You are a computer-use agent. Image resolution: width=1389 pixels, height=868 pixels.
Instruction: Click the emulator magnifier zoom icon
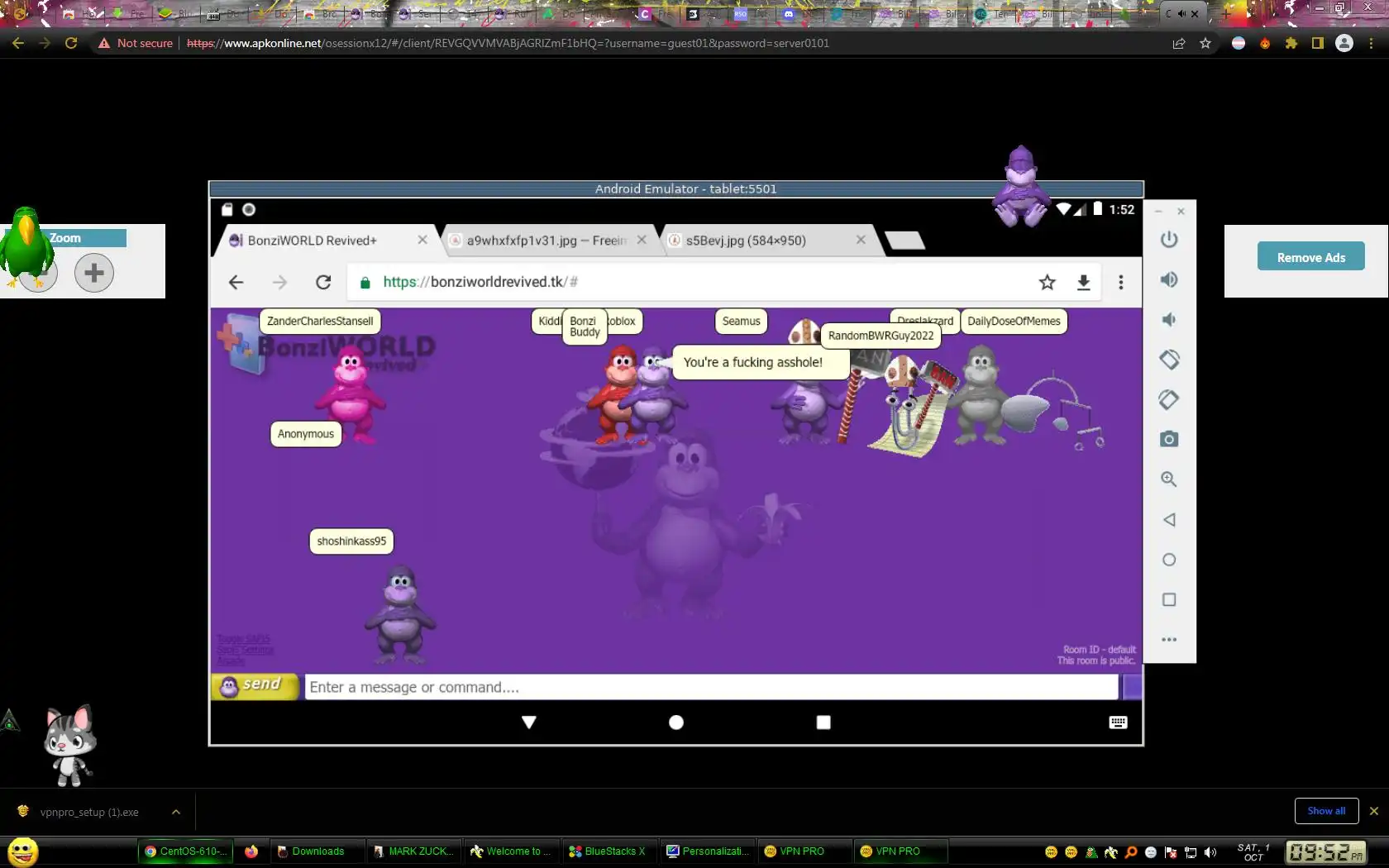click(x=1168, y=479)
